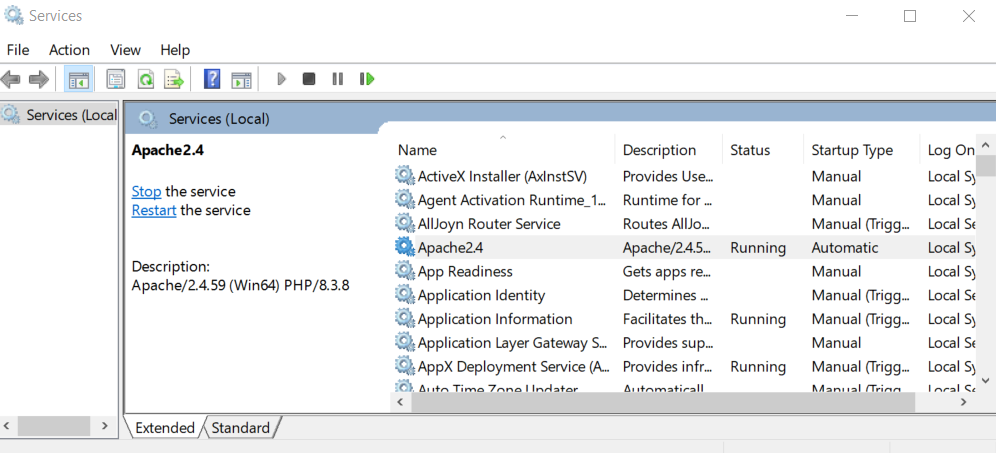
Task: Click the Export List toolbar icon
Action: [174, 79]
